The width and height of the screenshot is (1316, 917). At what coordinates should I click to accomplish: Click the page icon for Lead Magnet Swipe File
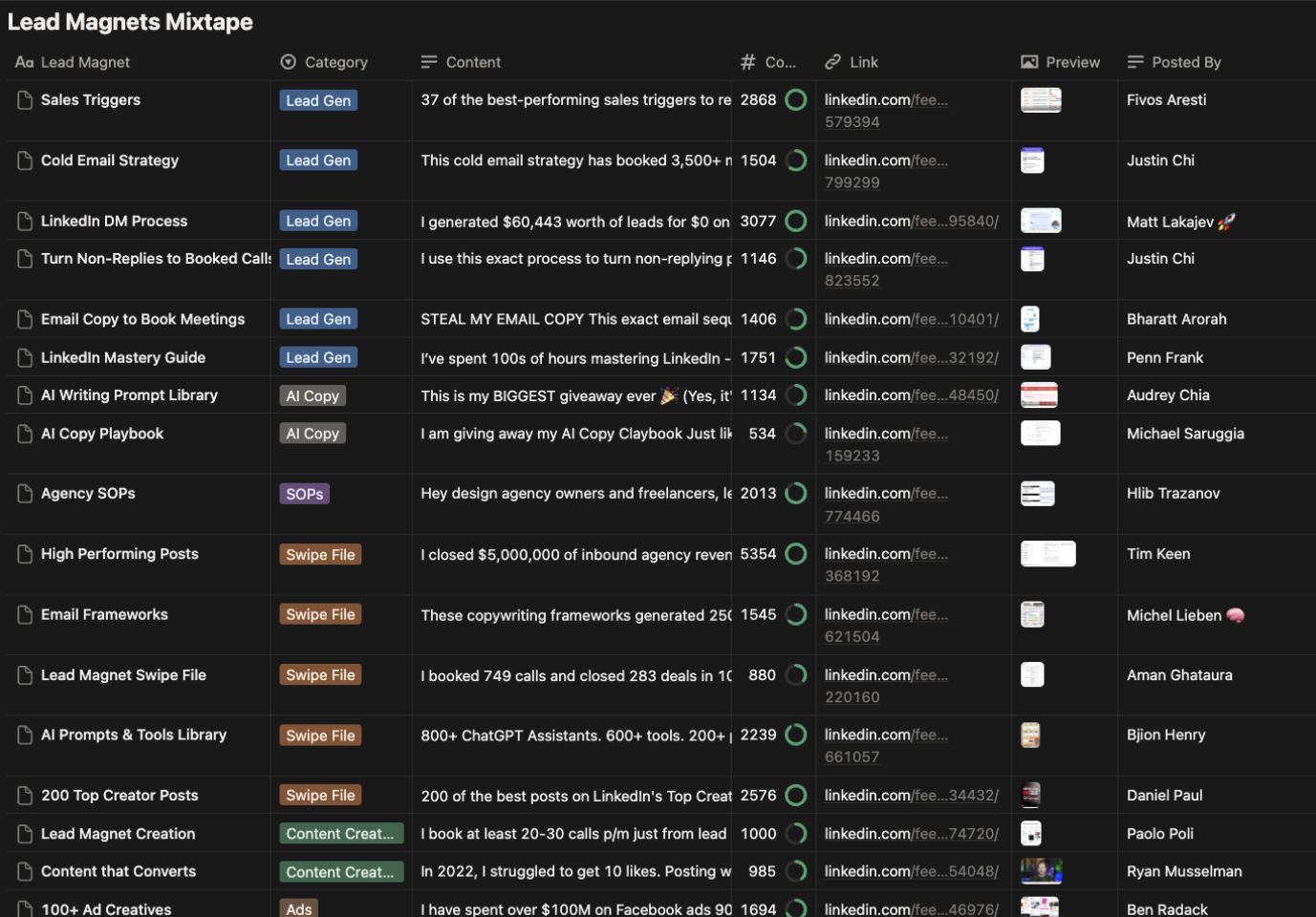[x=25, y=675]
